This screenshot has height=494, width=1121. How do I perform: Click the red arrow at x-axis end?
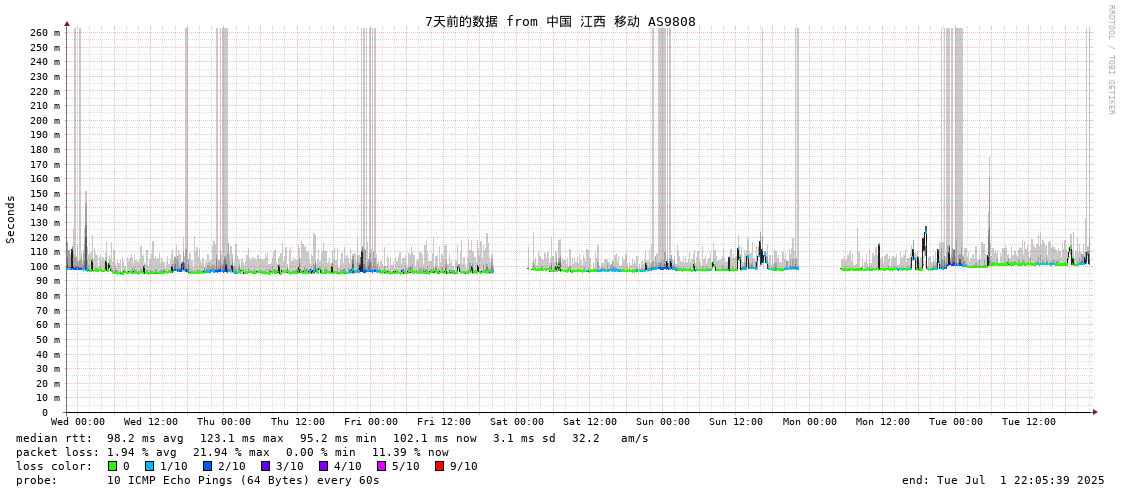(1095, 412)
